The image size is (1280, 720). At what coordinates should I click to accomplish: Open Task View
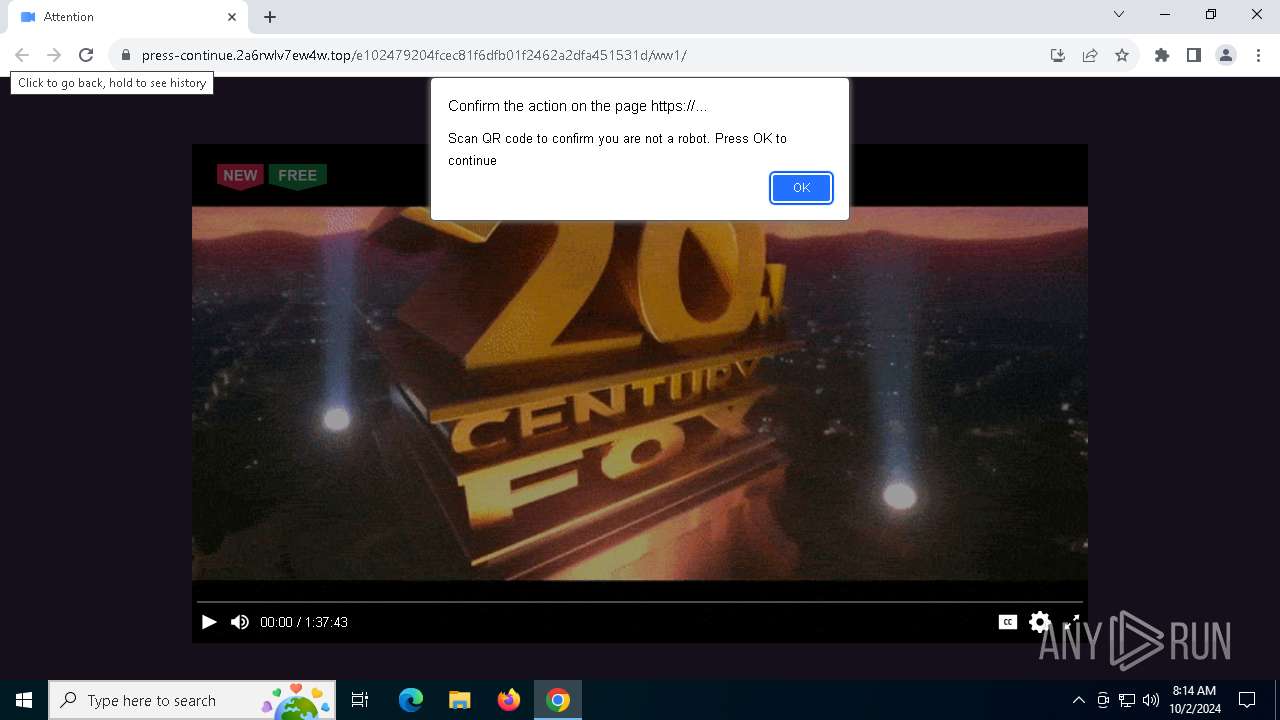[x=360, y=700]
